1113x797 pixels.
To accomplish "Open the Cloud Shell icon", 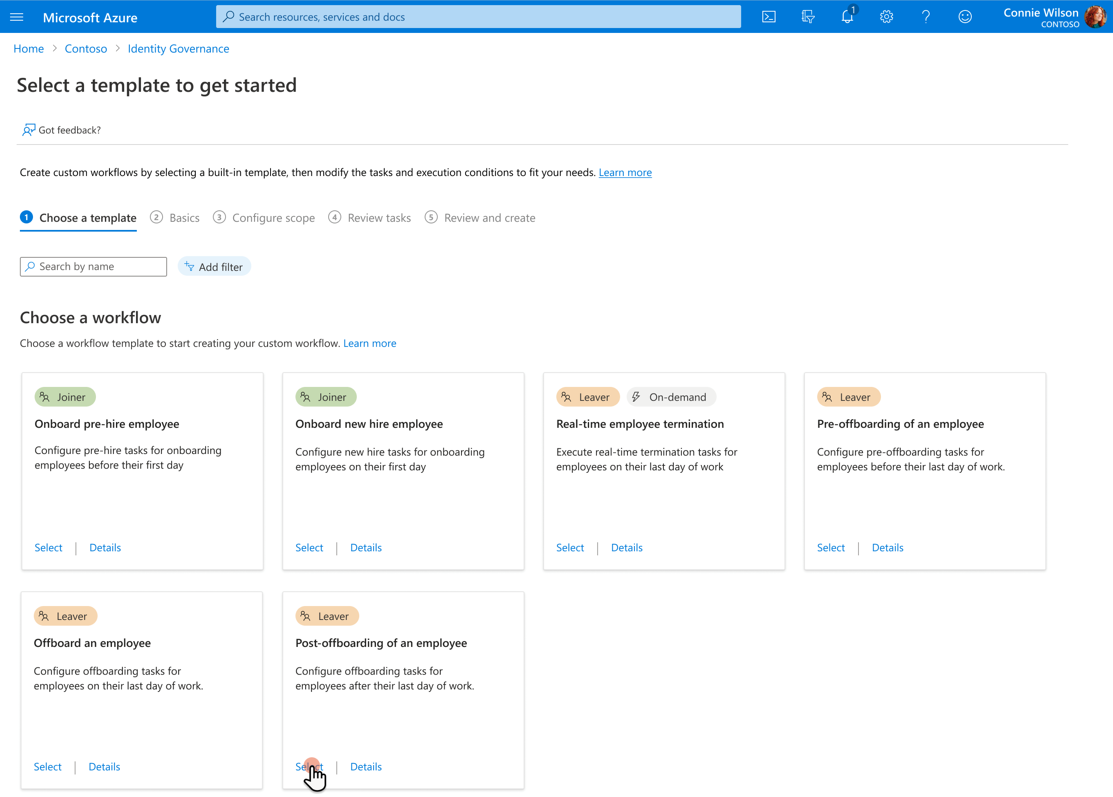I will click(x=769, y=17).
